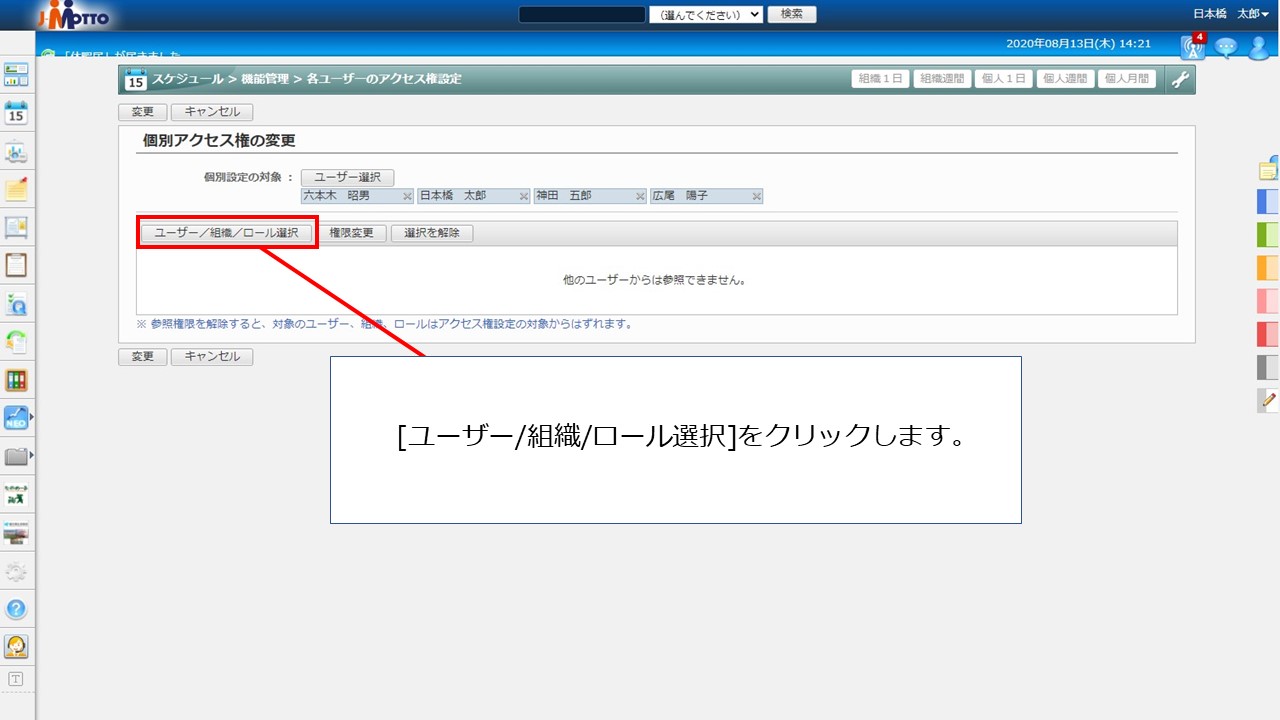Viewport: 1280px width, 720px height.
Task: Remove 広尾 陽子 from selected users
Action: click(x=756, y=196)
